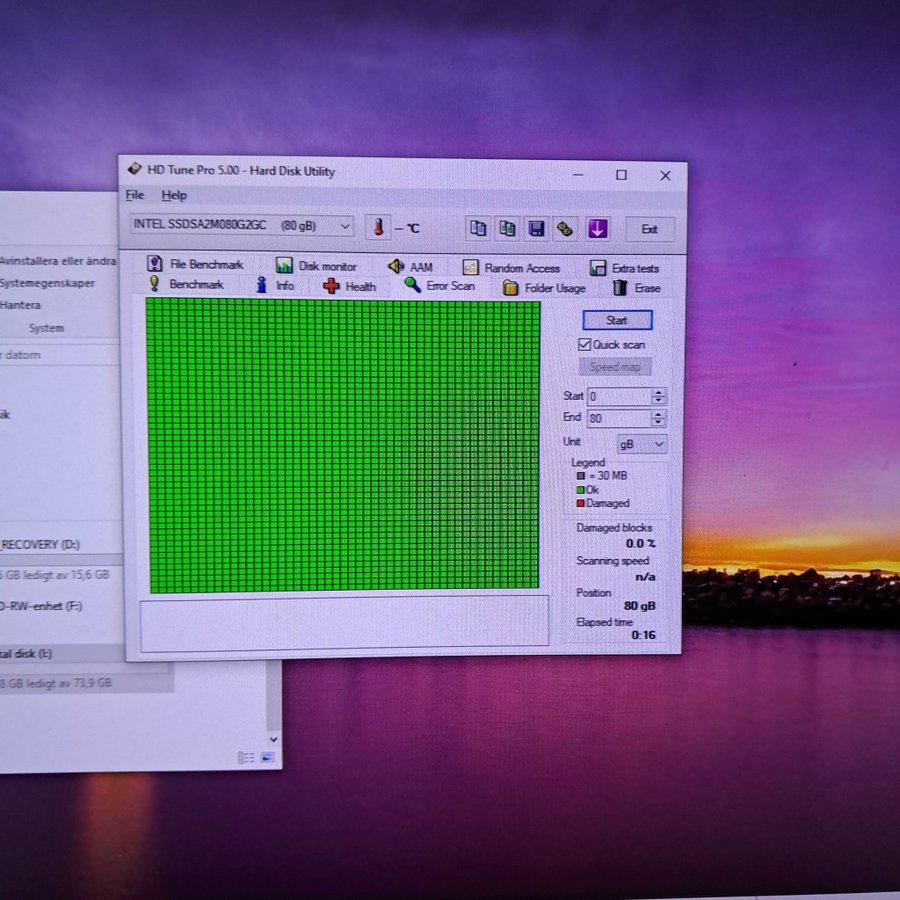Click the Exit button
Image resolution: width=900 pixels, height=900 pixels.
tap(650, 230)
